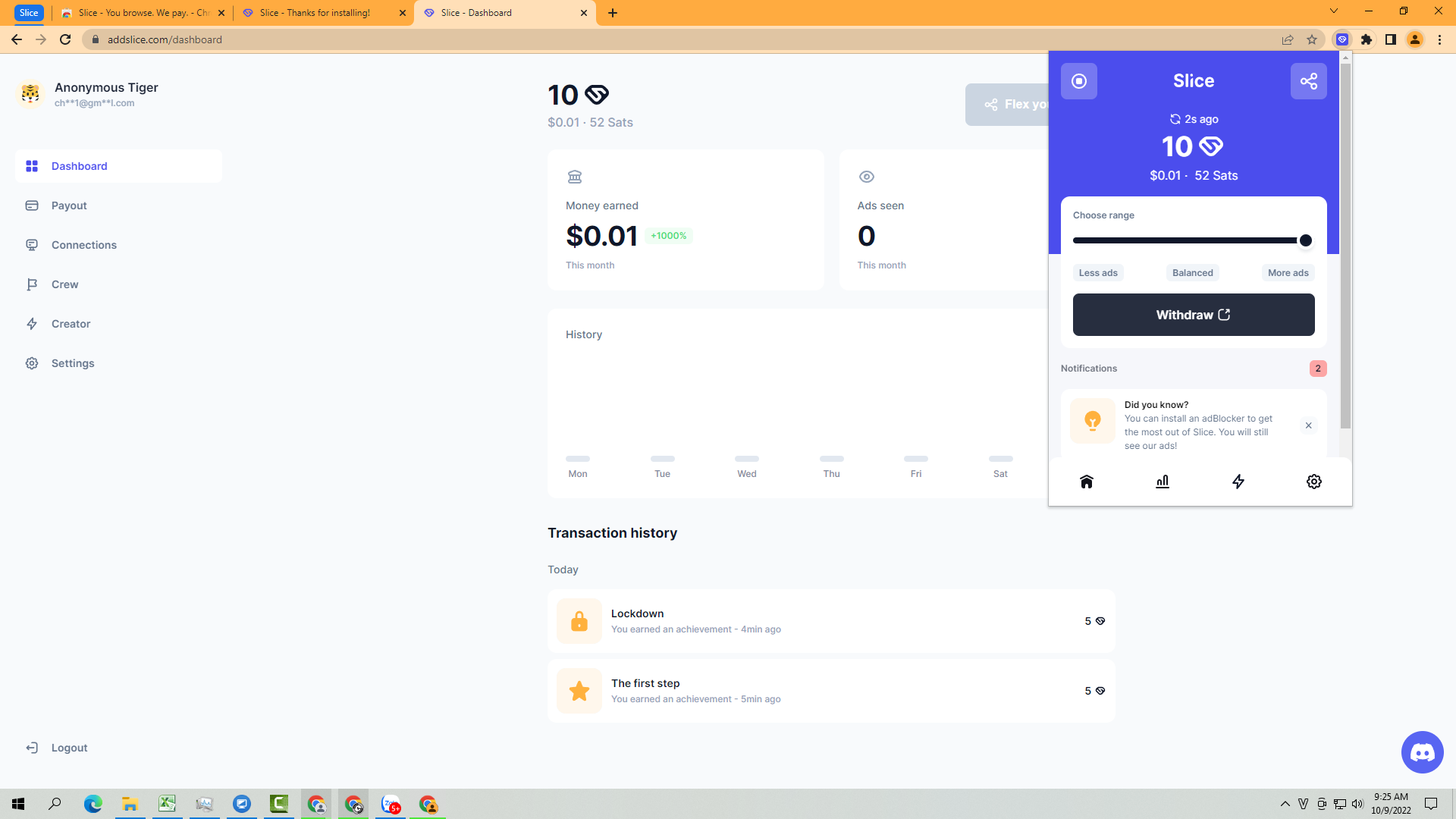Image resolution: width=1456 pixels, height=819 pixels.
Task: Open the stats chart tab in popup
Action: (1162, 482)
